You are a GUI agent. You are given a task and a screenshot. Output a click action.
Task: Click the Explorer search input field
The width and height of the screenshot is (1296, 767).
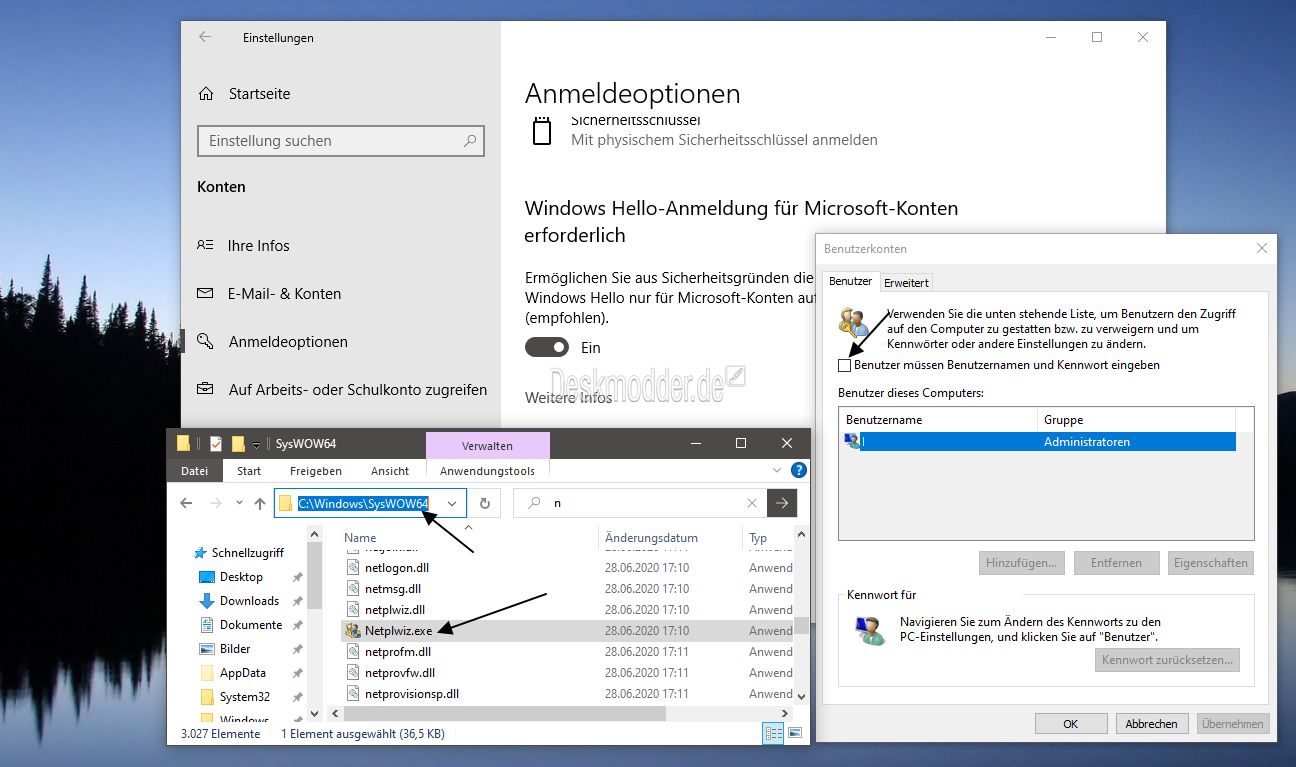[x=640, y=503]
